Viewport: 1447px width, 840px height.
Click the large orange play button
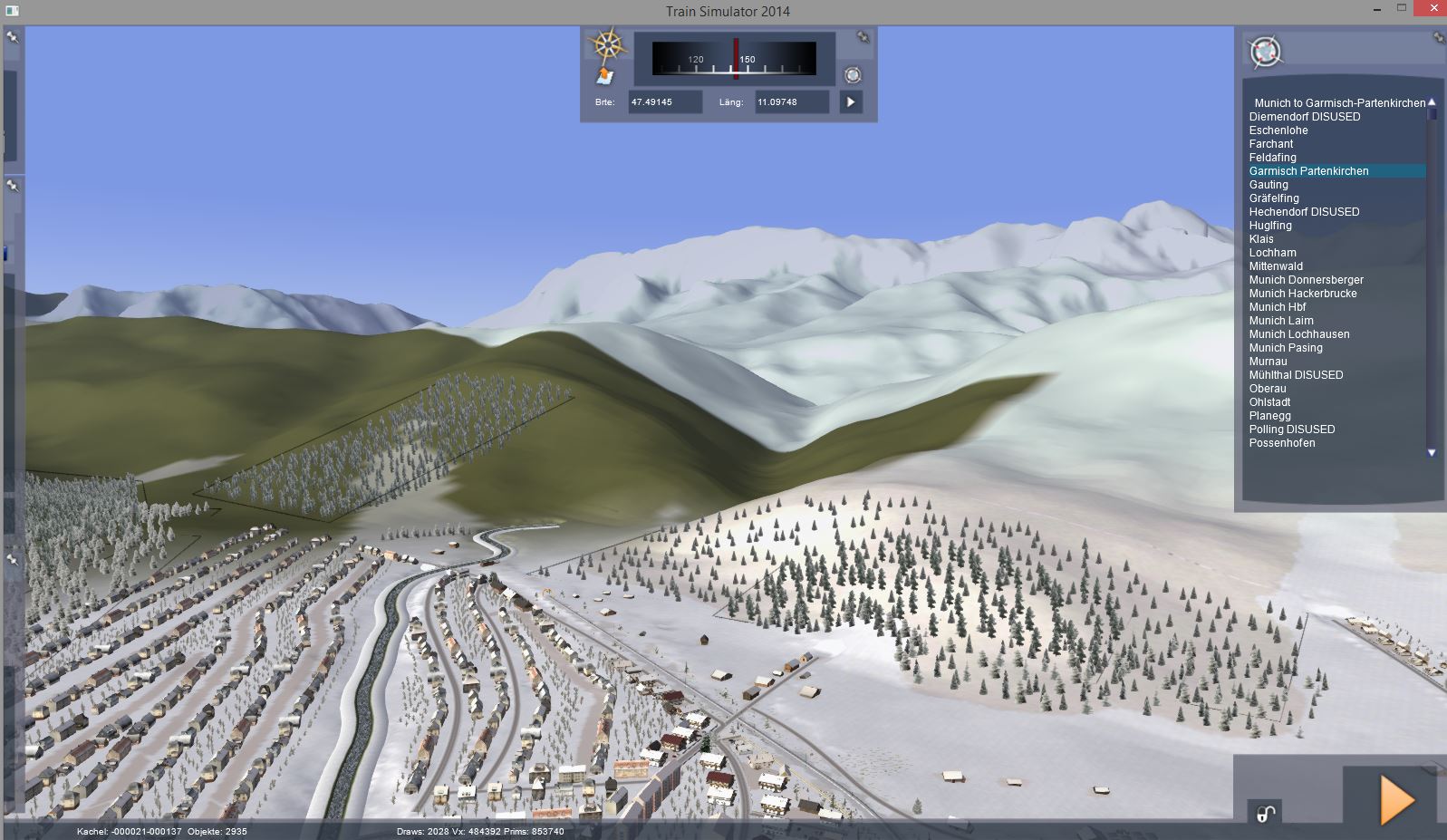(1396, 800)
